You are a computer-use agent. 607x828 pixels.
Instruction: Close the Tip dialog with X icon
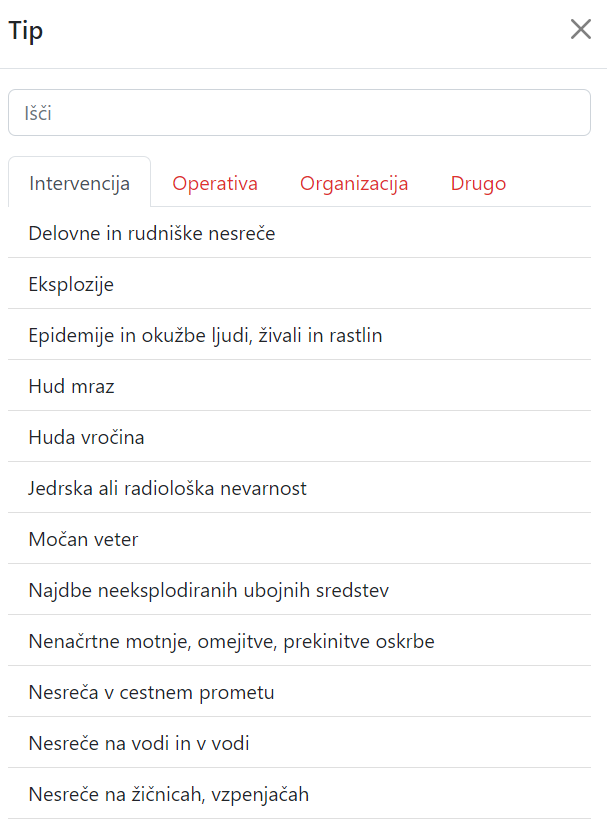coord(581,30)
